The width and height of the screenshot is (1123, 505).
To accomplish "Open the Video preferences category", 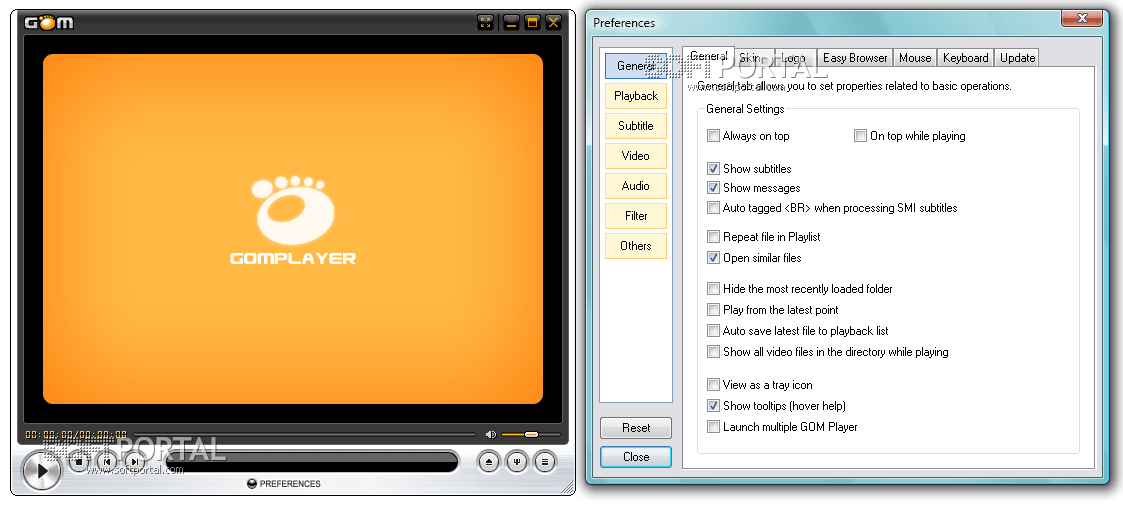I will (x=635, y=155).
